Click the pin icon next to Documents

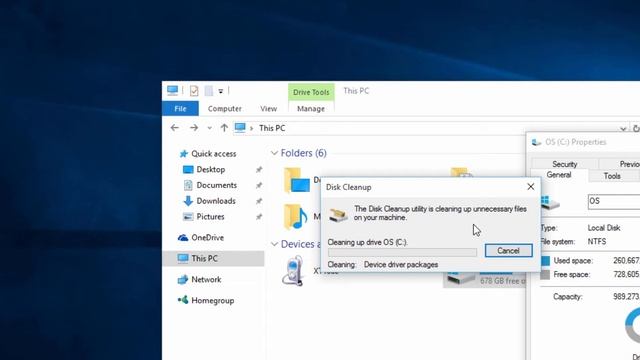[x=259, y=185]
